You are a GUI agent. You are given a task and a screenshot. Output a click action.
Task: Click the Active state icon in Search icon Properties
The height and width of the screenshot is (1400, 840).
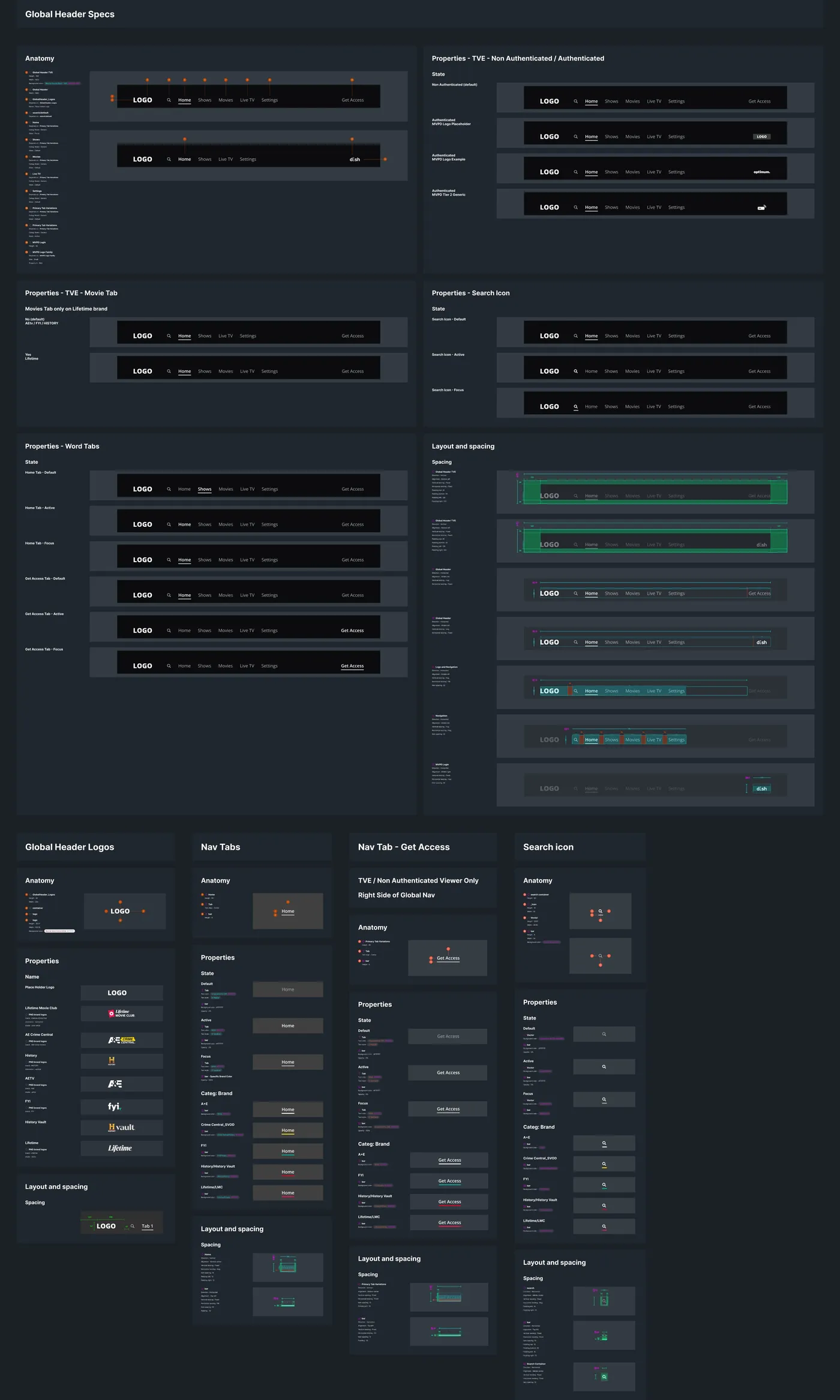604,1066
